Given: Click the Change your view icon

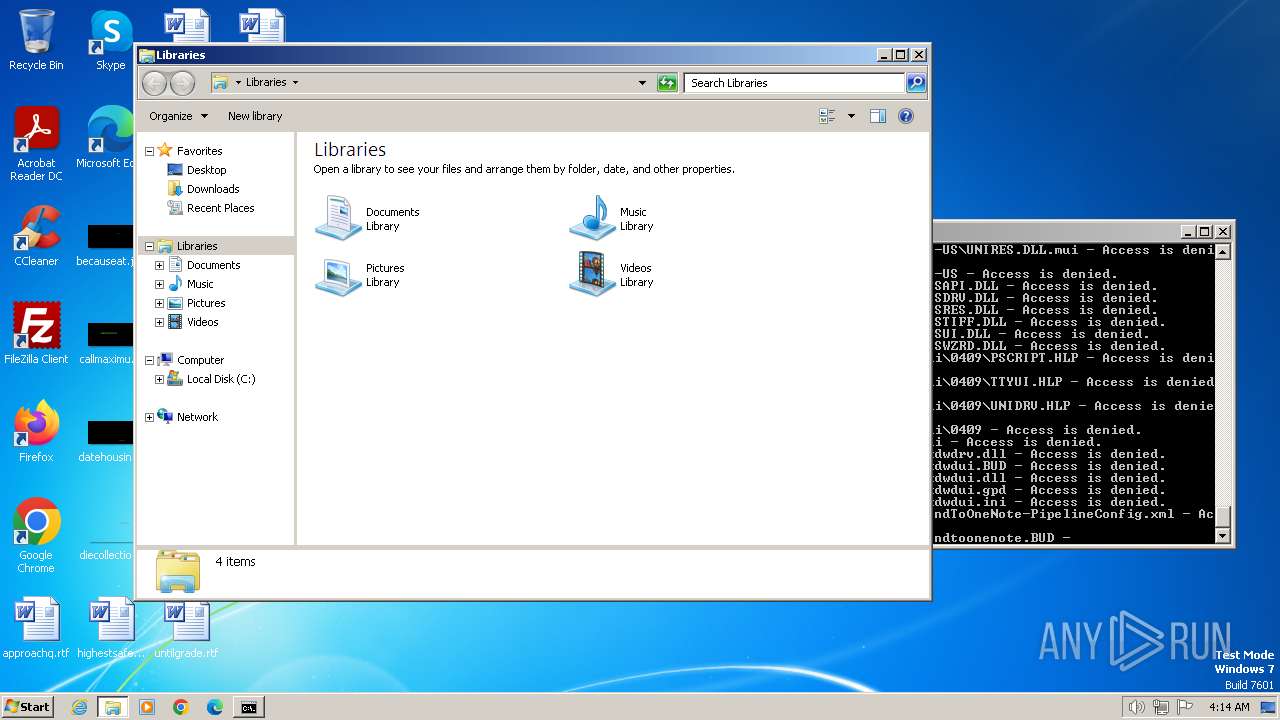Looking at the screenshot, I should 828,116.
